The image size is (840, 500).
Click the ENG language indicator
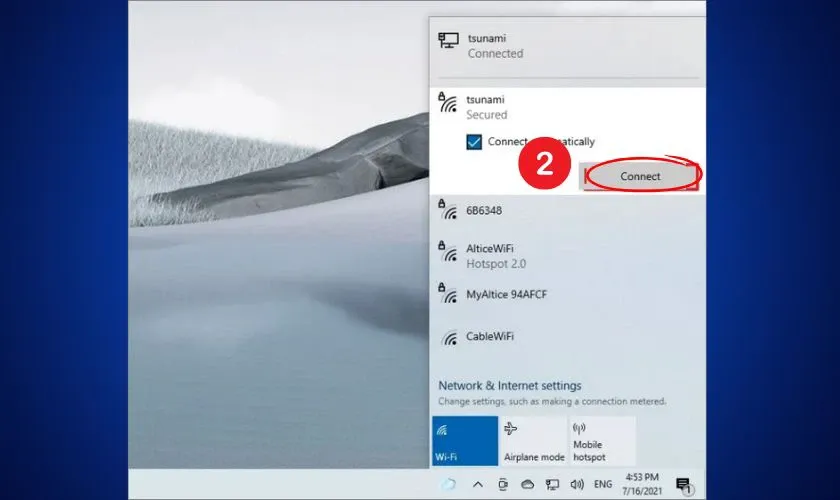point(603,484)
